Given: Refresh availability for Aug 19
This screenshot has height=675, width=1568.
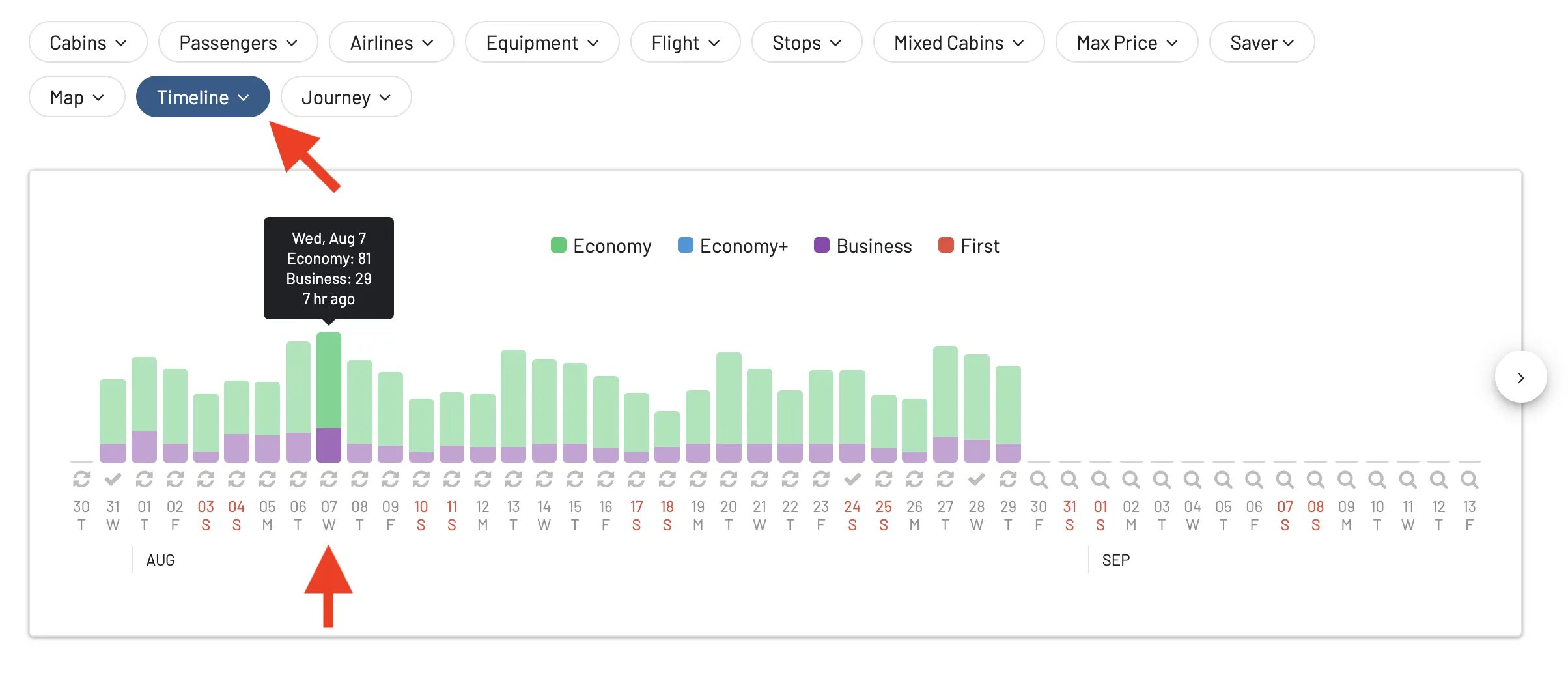Looking at the screenshot, I should click(698, 480).
